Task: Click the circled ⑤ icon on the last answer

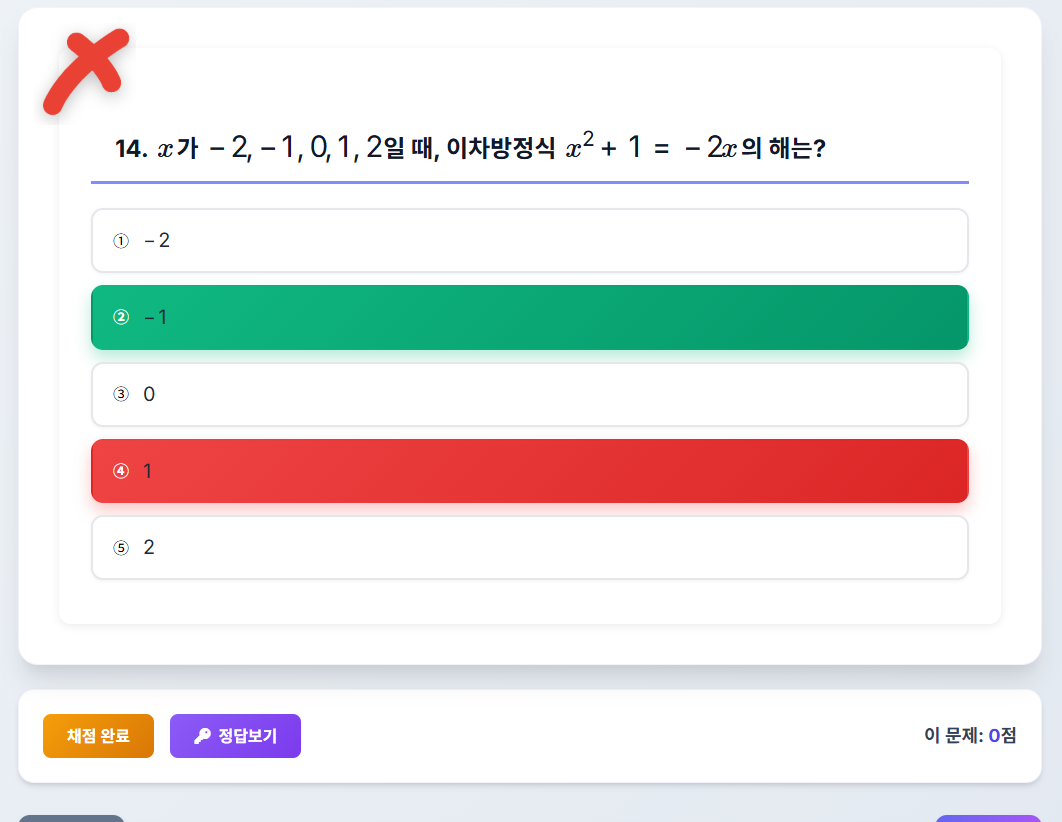Action: [x=121, y=547]
